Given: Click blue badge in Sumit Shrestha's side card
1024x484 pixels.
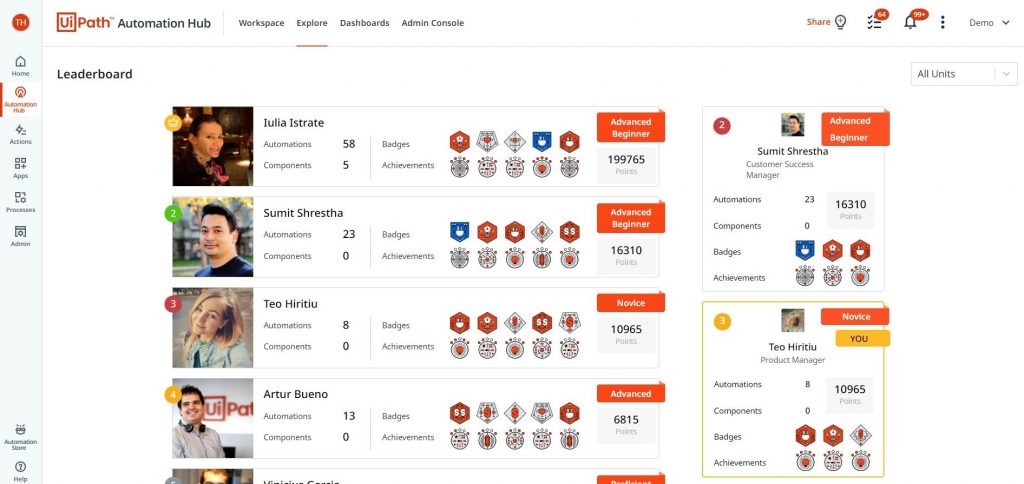Looking at the screenshot, I should (x=805, y=250).
